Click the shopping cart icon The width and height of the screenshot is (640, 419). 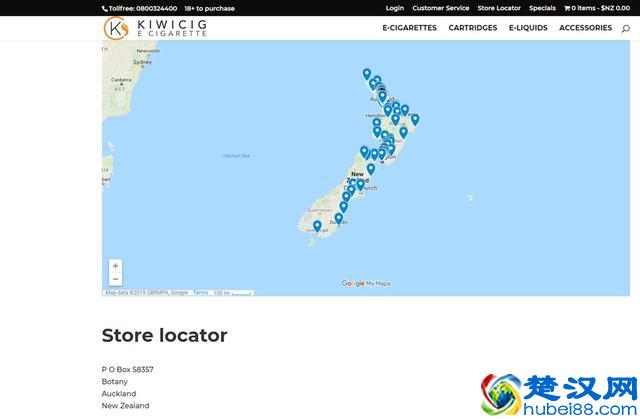pos(567,8)
